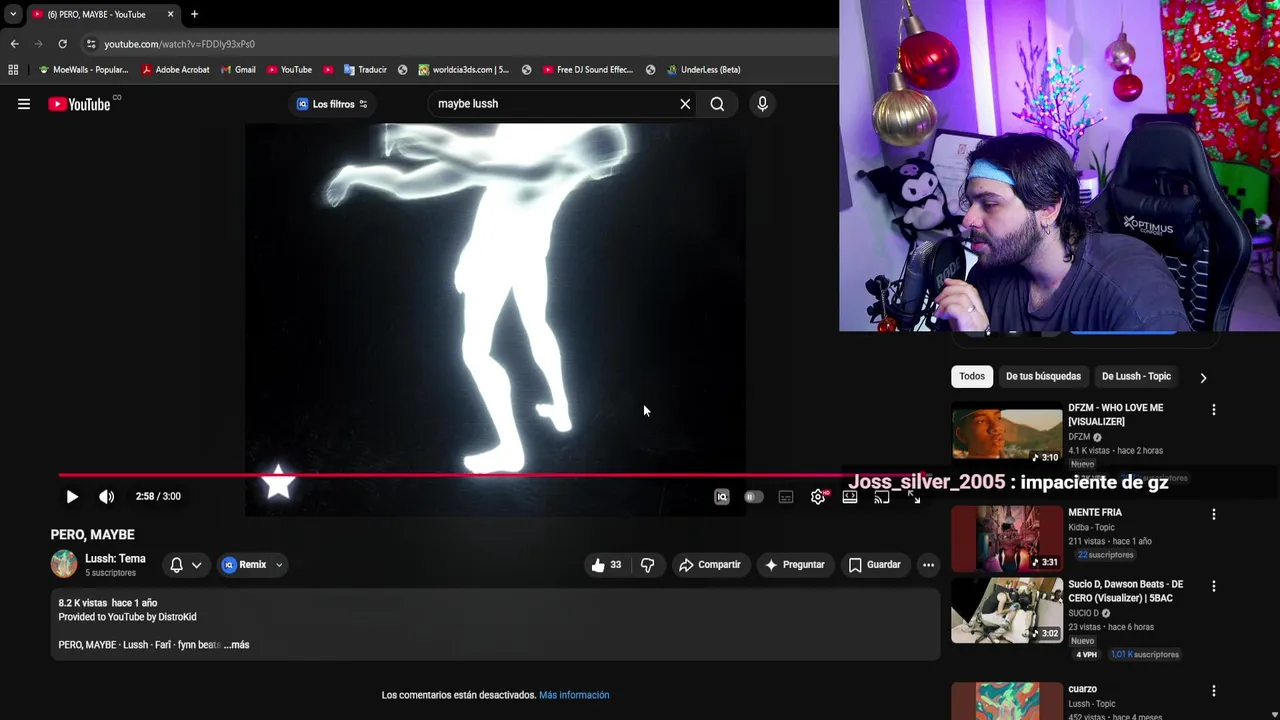Viewport: 1280px width, 720px height.
Task: Open Gmail bookmark
Action: [238, 70]
